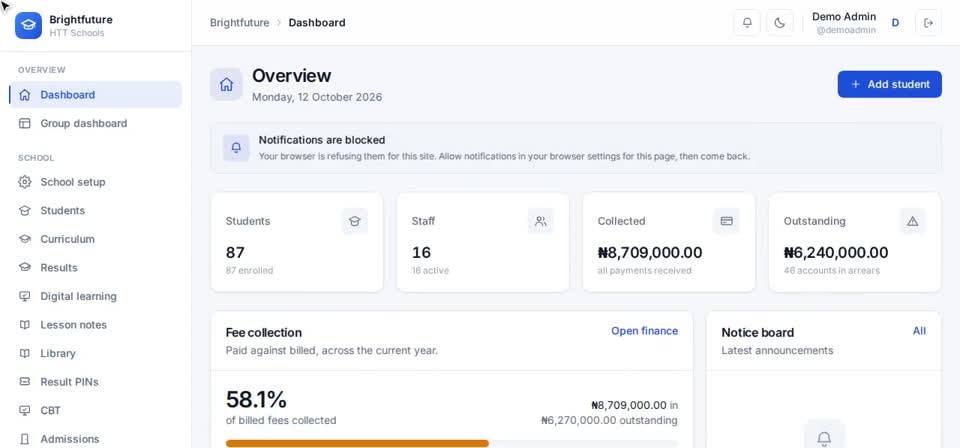The image size is (960, 448).
Task: Click the D user avatar
Action: point(895,23)
